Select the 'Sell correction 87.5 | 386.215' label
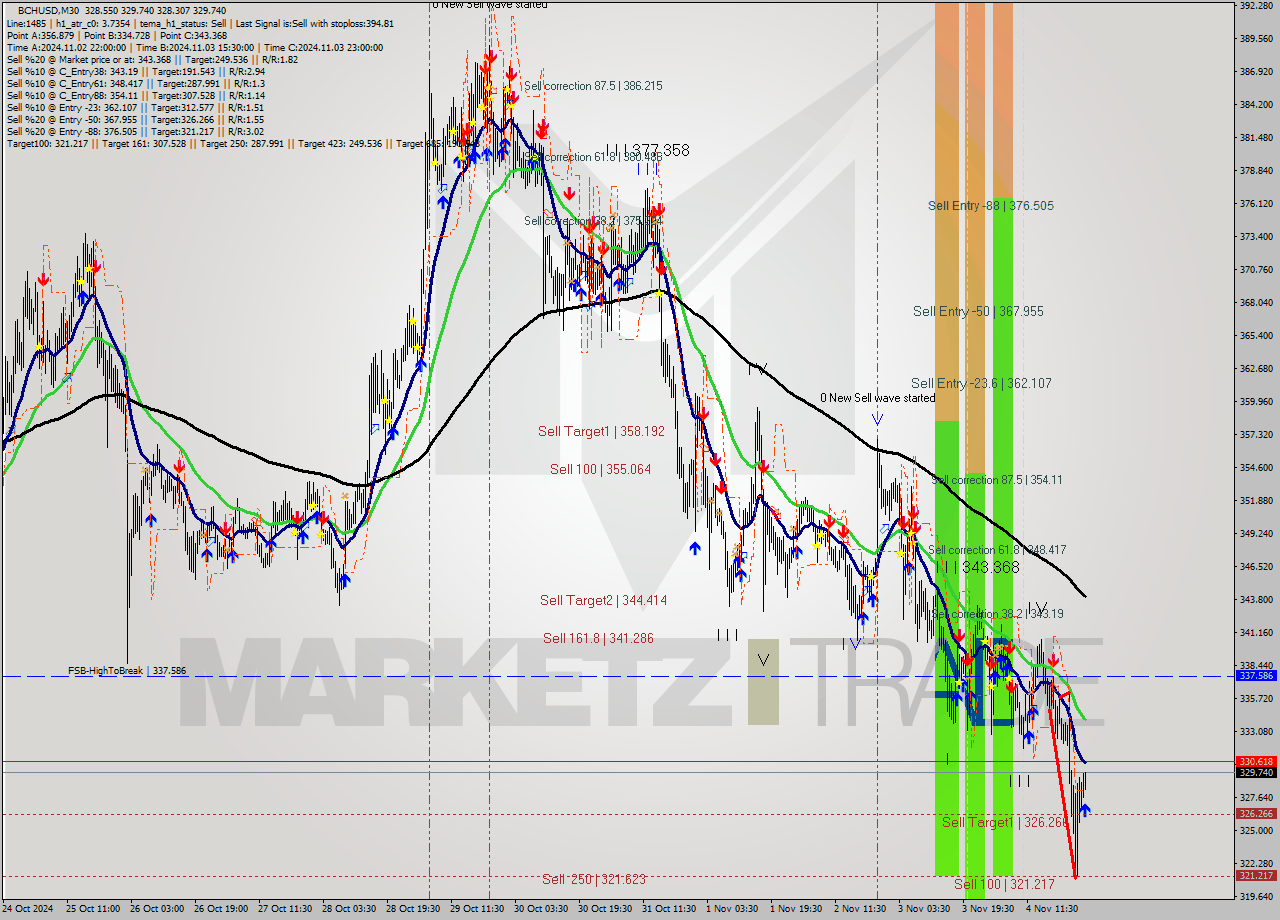This screenshot has height=920, width=1280. pyautogui.click(x=593, y=86)
